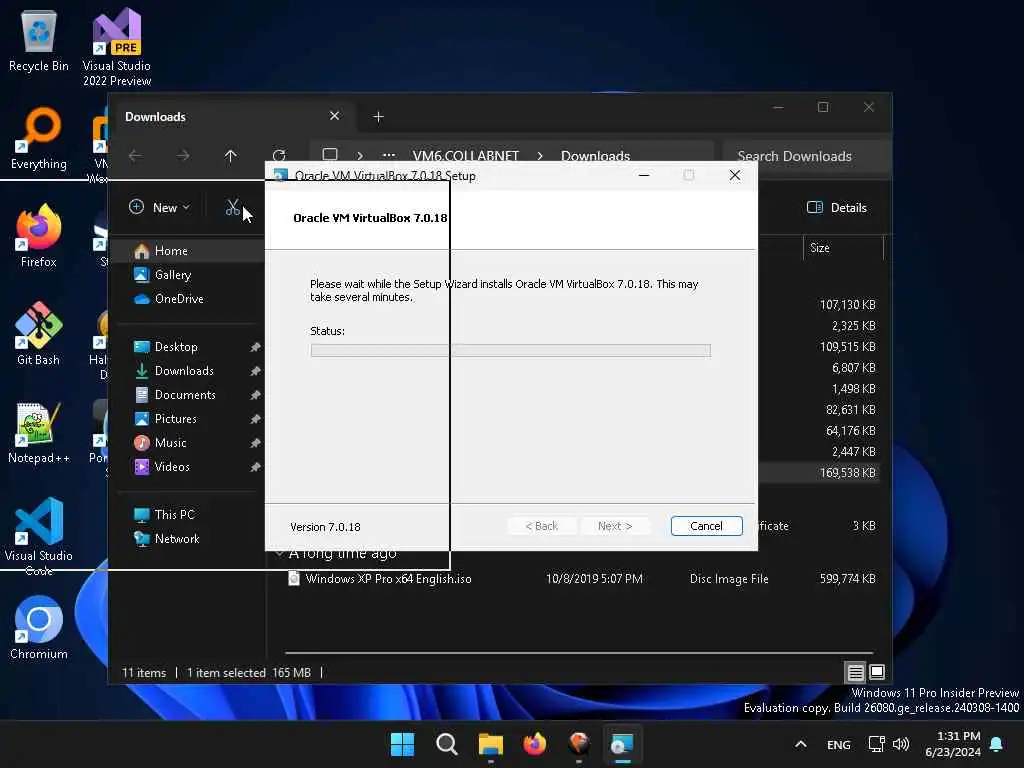Toggle the Details pane in Explorer
This screenshot has height=768, width=1024.
tap(837, 208)
